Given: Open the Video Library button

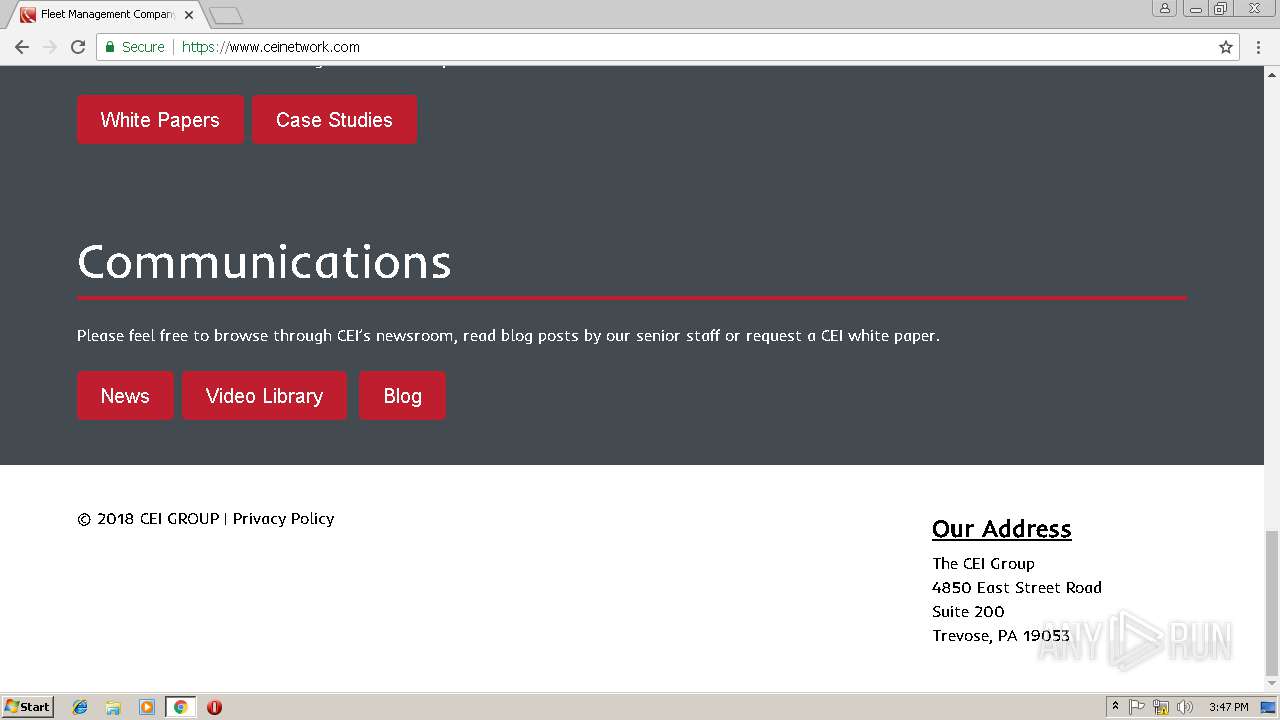Looking at the screenshot, I should (x=264, y=396).
